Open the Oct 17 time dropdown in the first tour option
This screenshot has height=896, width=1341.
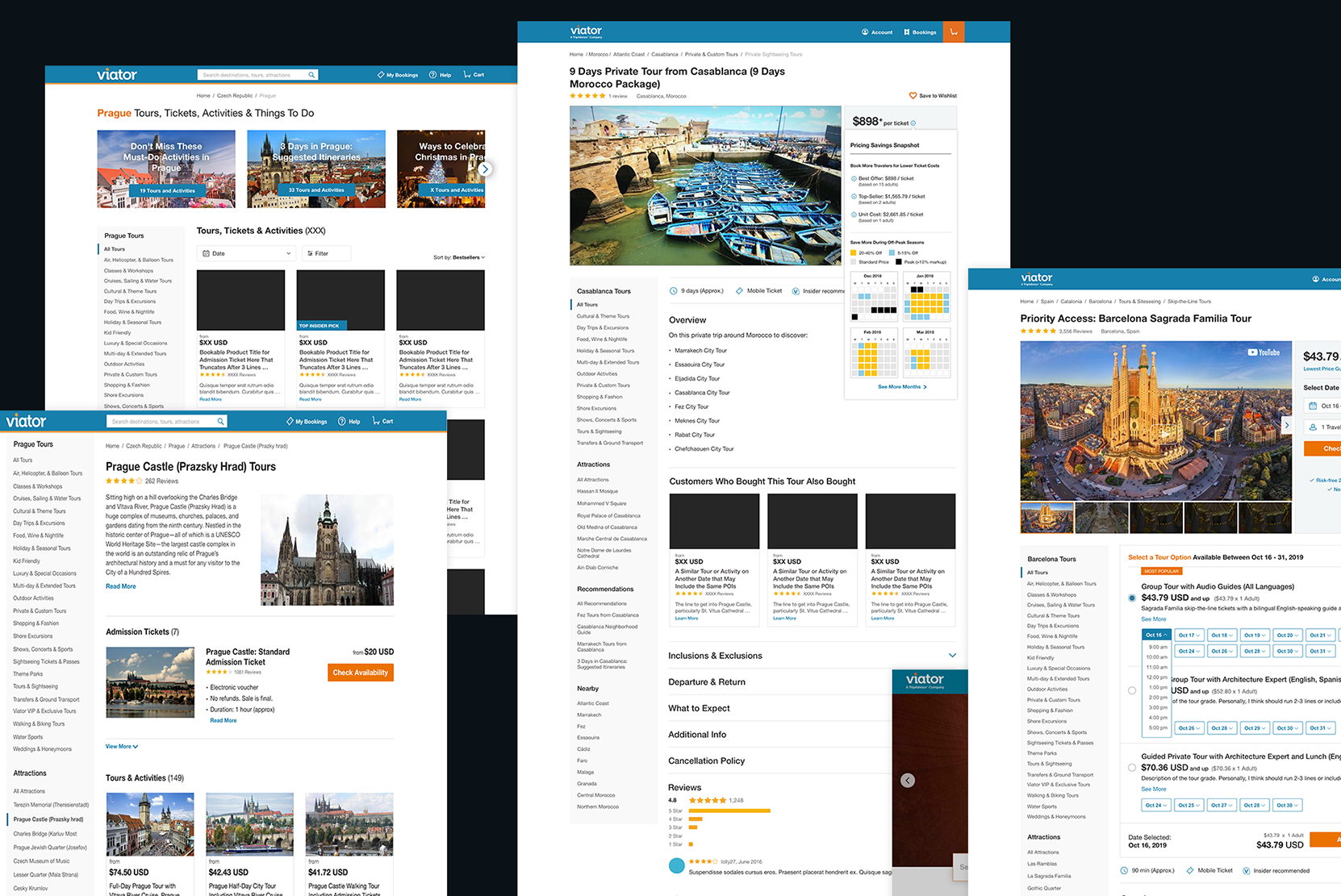coord(1189,635)
